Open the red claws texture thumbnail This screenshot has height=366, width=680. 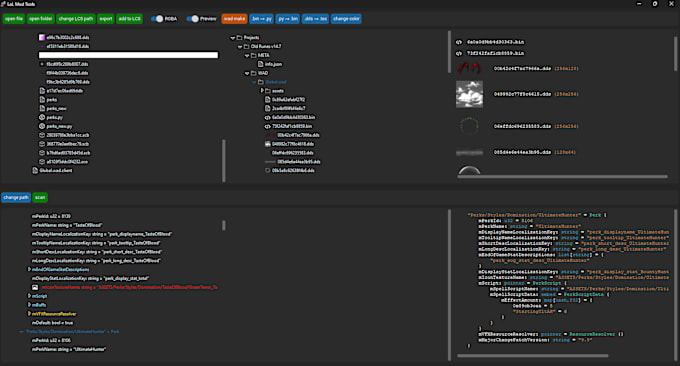click(469, 68)
